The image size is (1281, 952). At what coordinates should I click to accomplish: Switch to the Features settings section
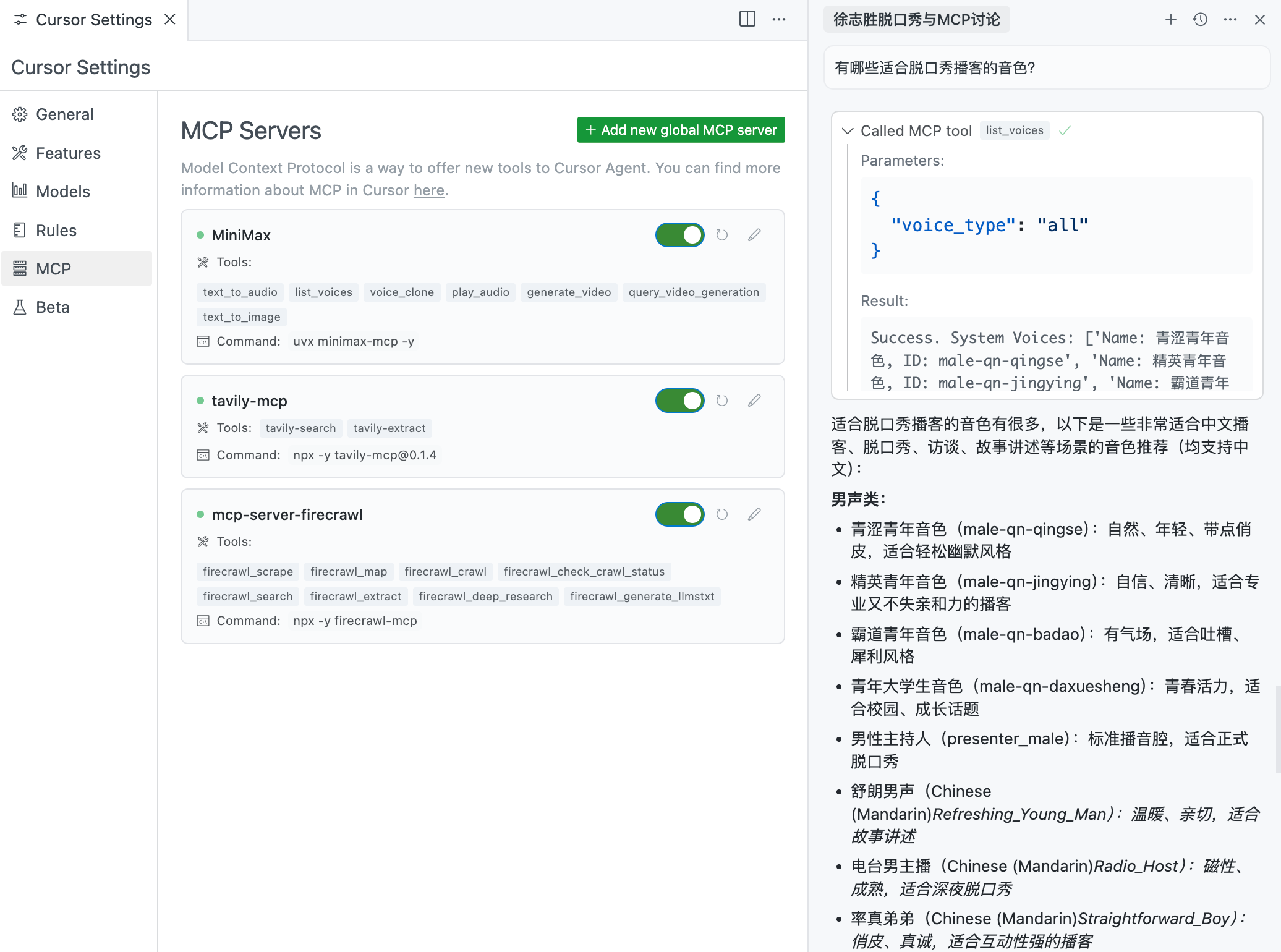coord(68,153)
